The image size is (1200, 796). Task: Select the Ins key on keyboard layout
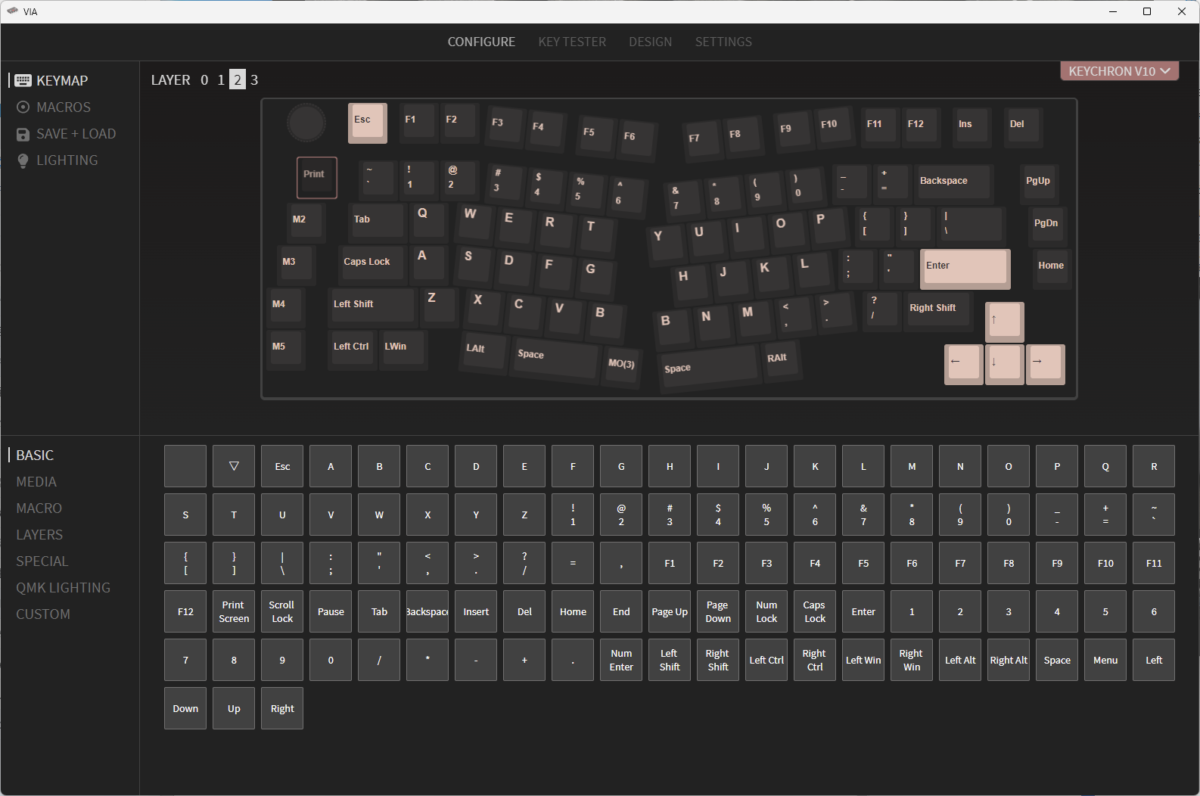pos(970,125)
